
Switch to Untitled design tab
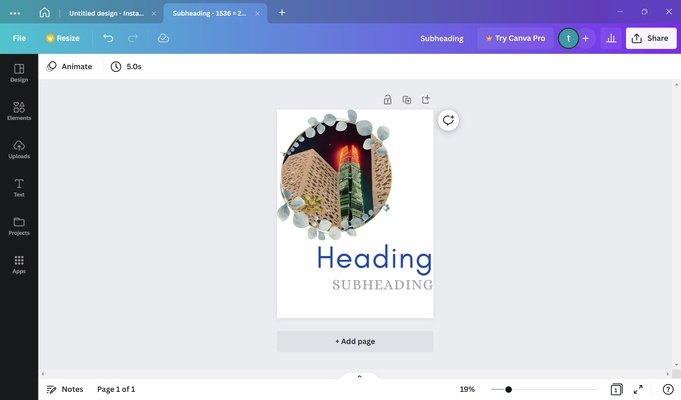pos(106,13)
